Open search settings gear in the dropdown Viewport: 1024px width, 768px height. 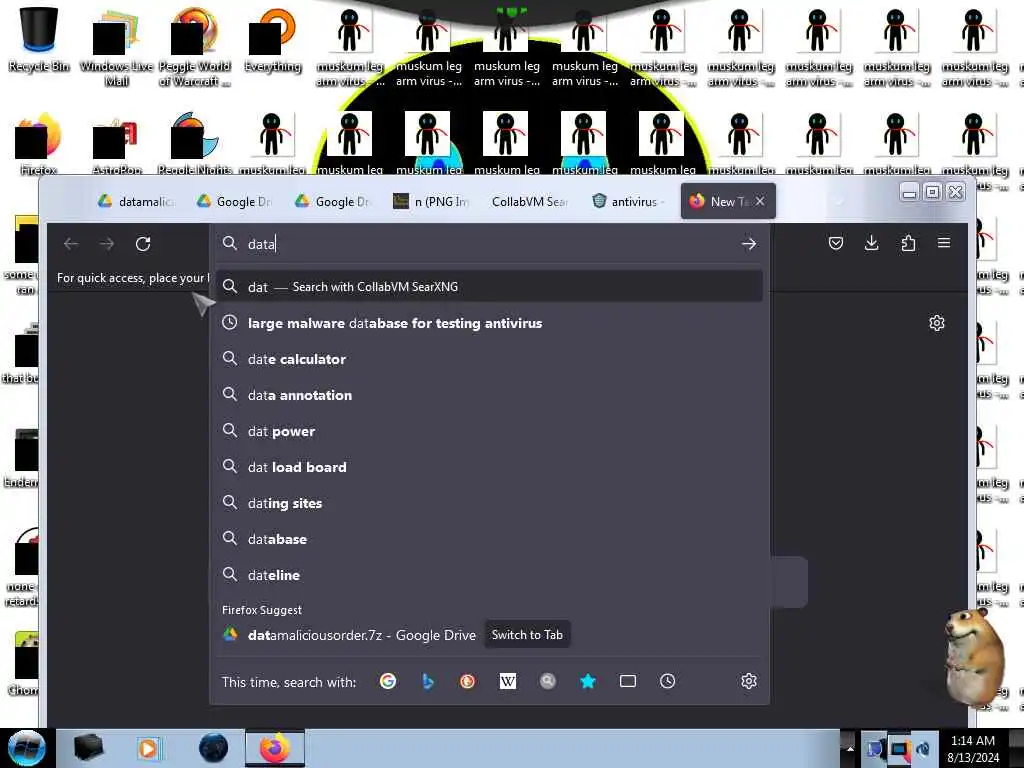pyautogui.click(x=749, y=681)
